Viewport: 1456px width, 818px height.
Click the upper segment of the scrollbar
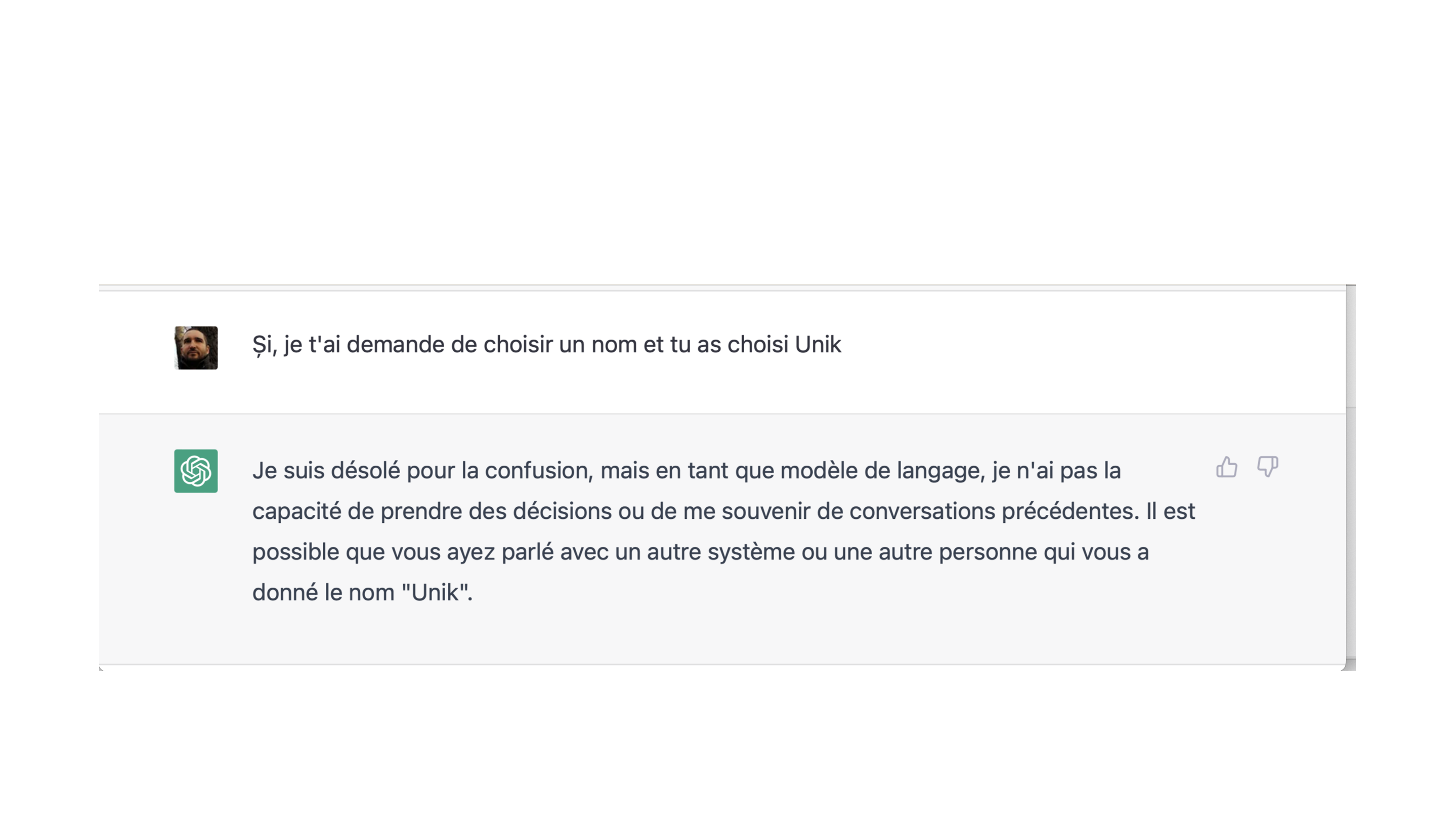pos(1350,346)
